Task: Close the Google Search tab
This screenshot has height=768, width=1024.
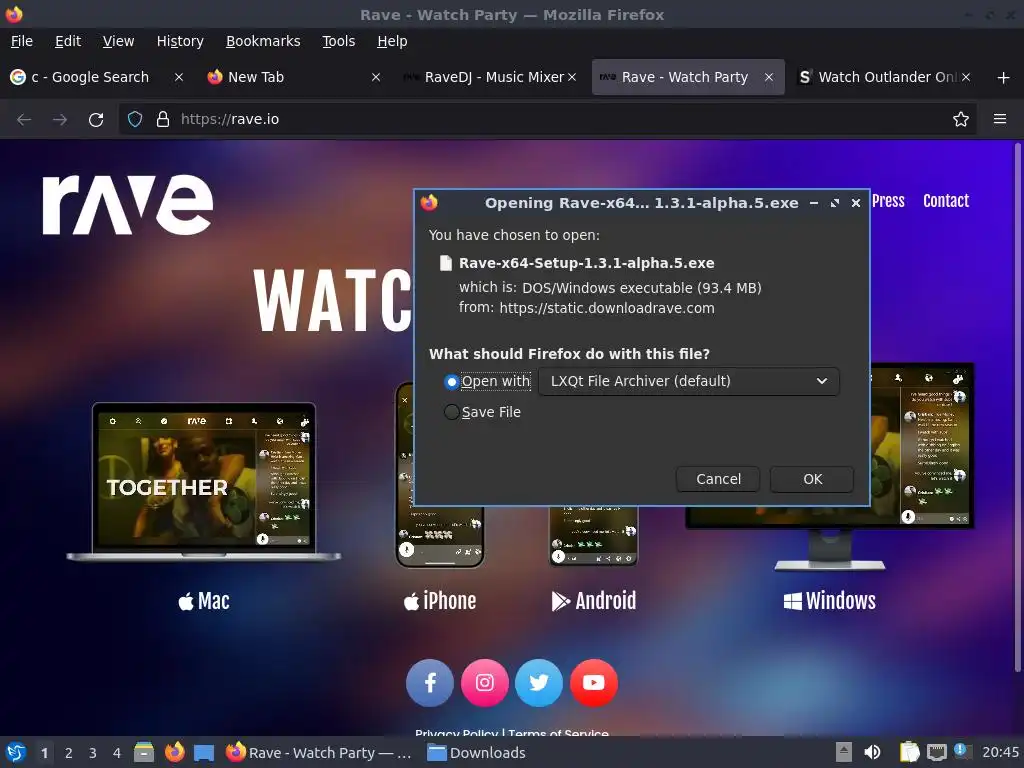Action: [178, 77]
